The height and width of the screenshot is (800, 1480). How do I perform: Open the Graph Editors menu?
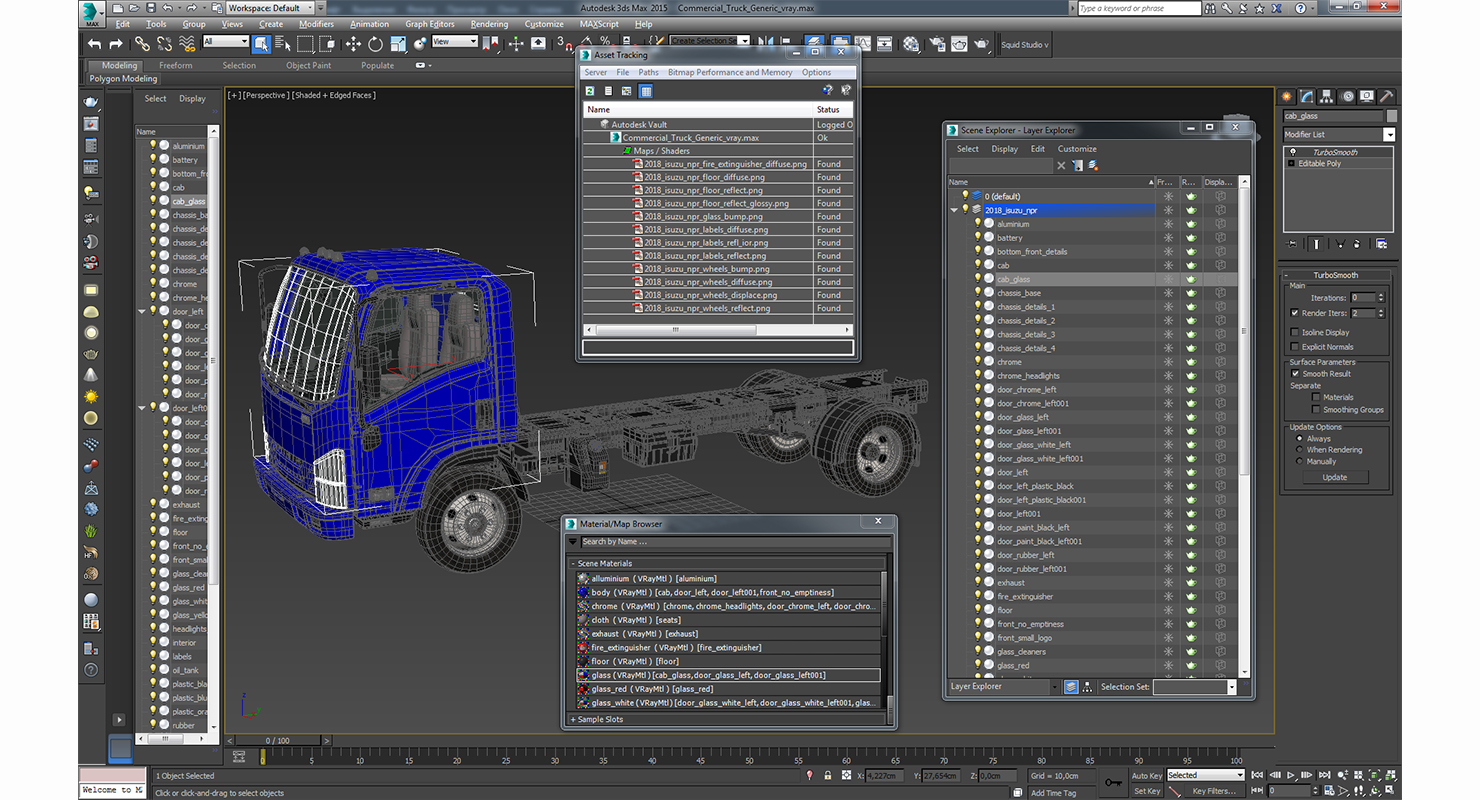click(x=430, y=24)
